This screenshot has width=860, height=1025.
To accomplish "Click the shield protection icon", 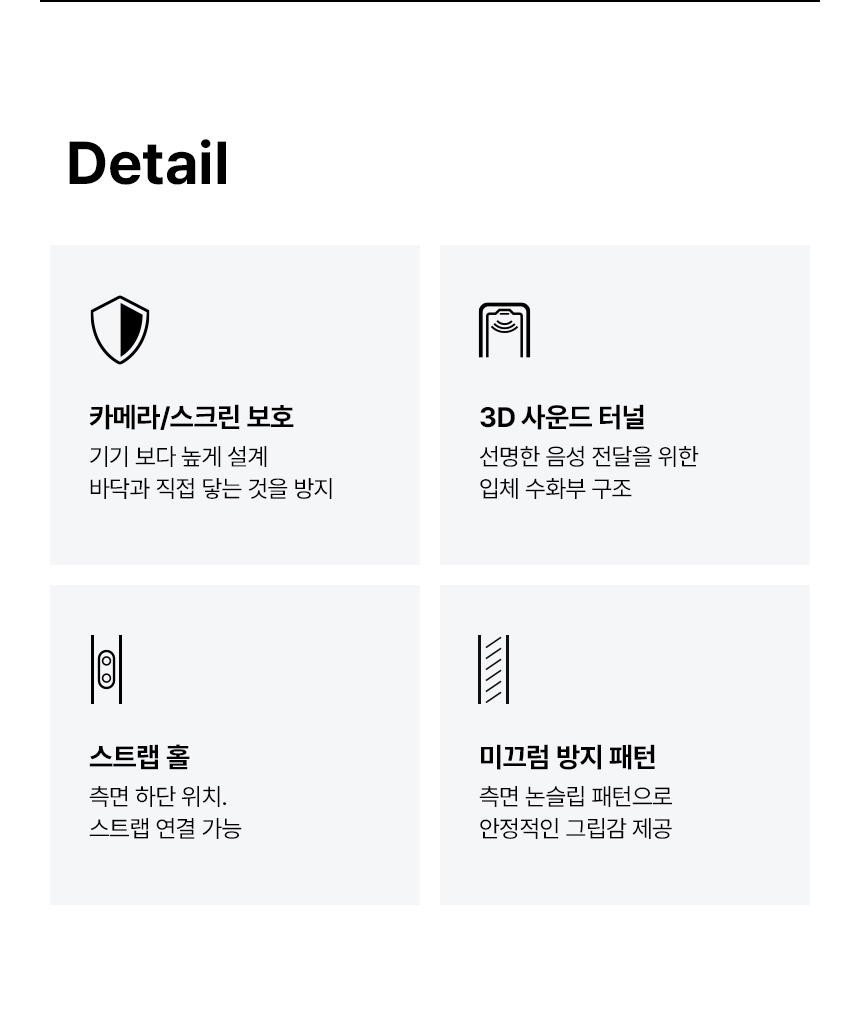I will (120, 330).
